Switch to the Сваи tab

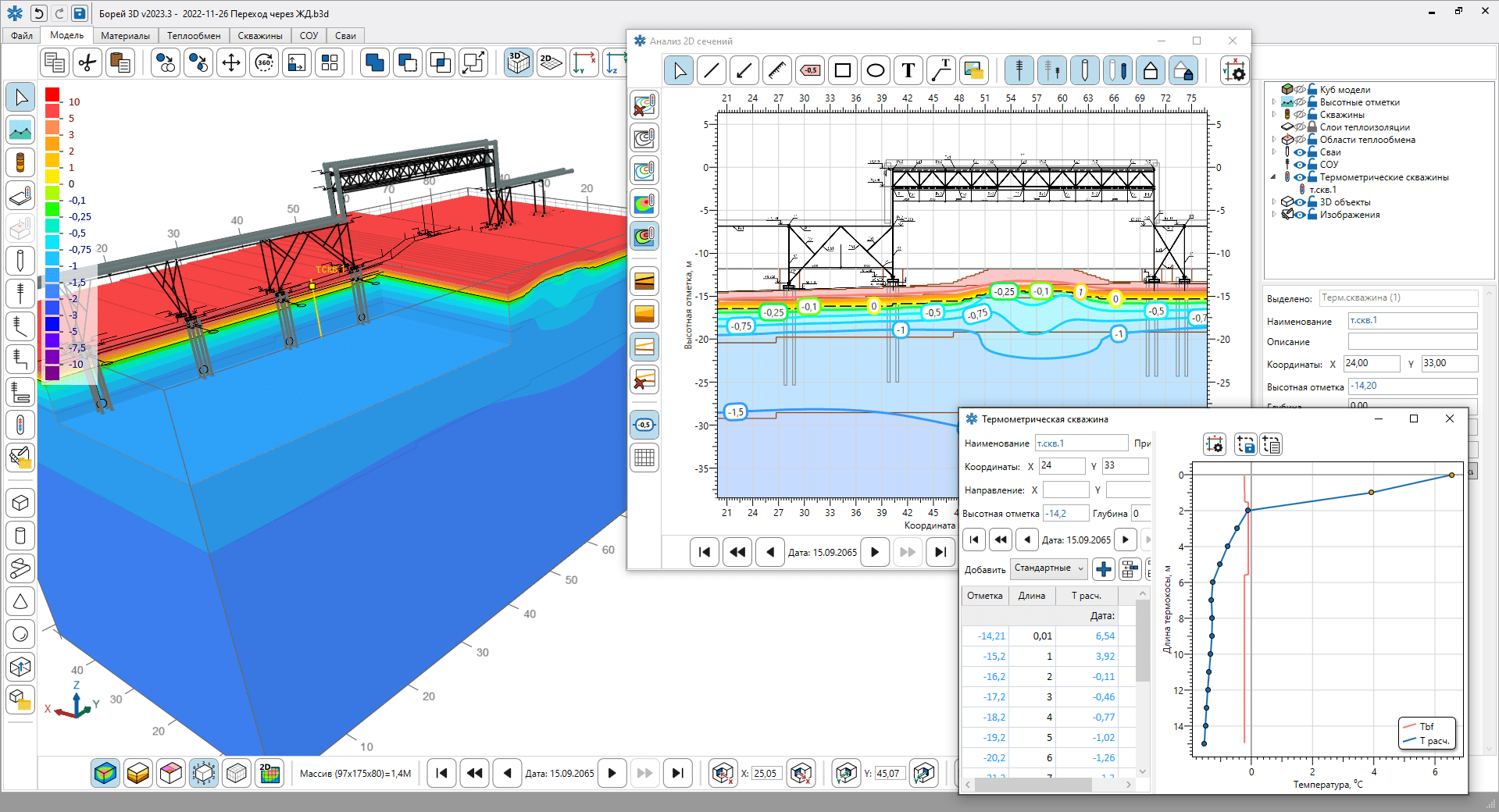point(345,36)
